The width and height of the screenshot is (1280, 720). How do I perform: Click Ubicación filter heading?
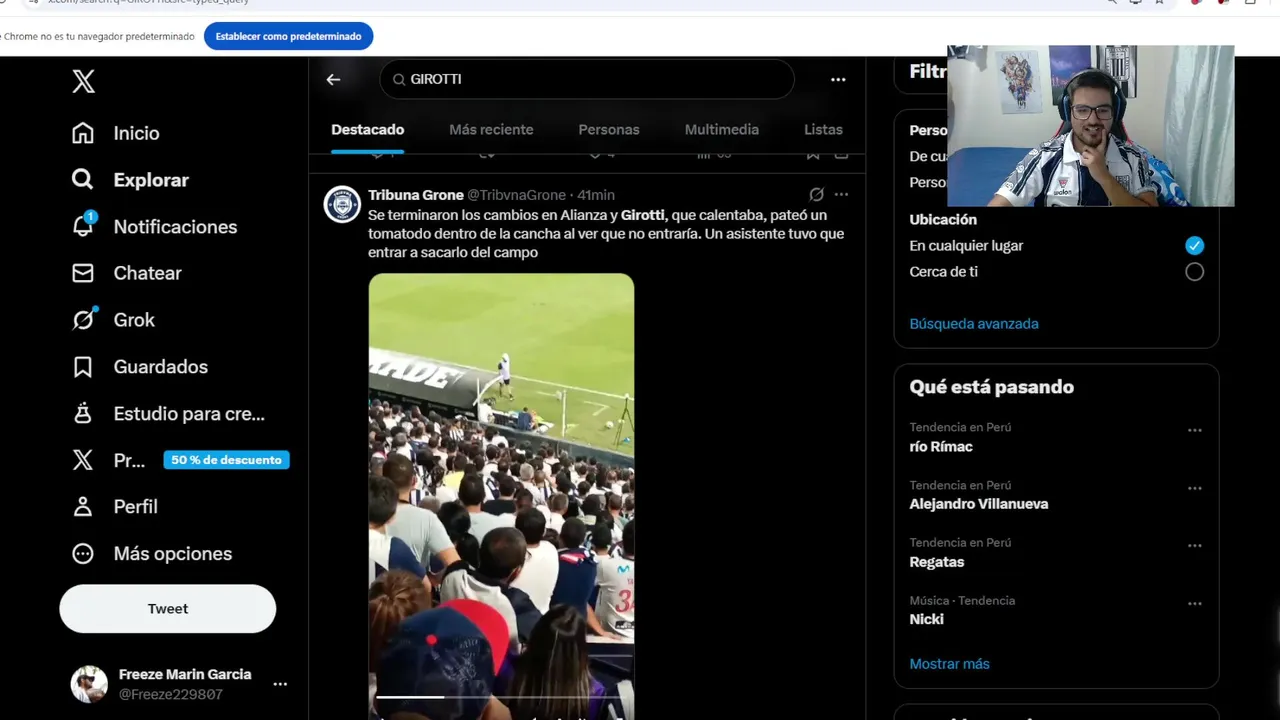coord(943,220)
